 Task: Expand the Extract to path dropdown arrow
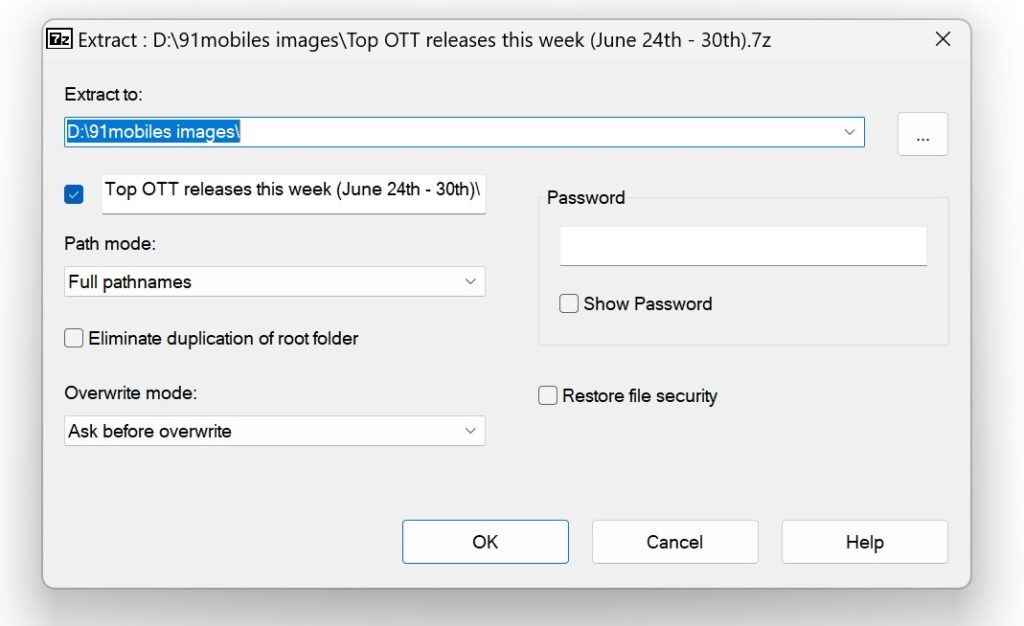click(x=849, y=131)
